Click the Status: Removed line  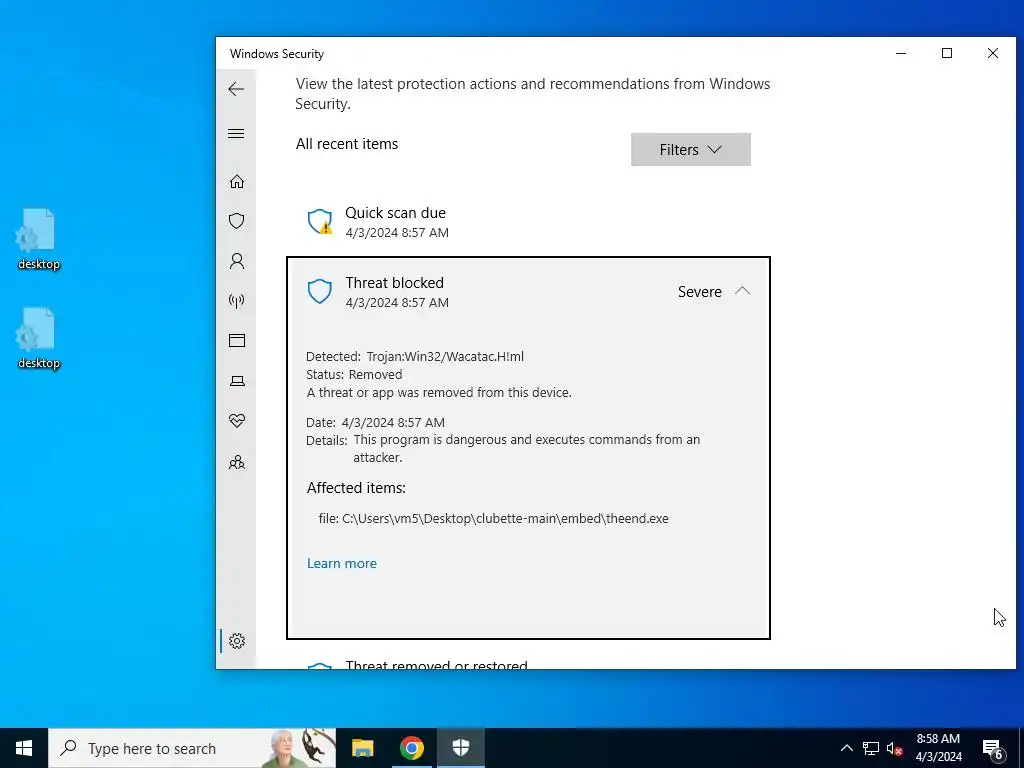click(354, 375)
